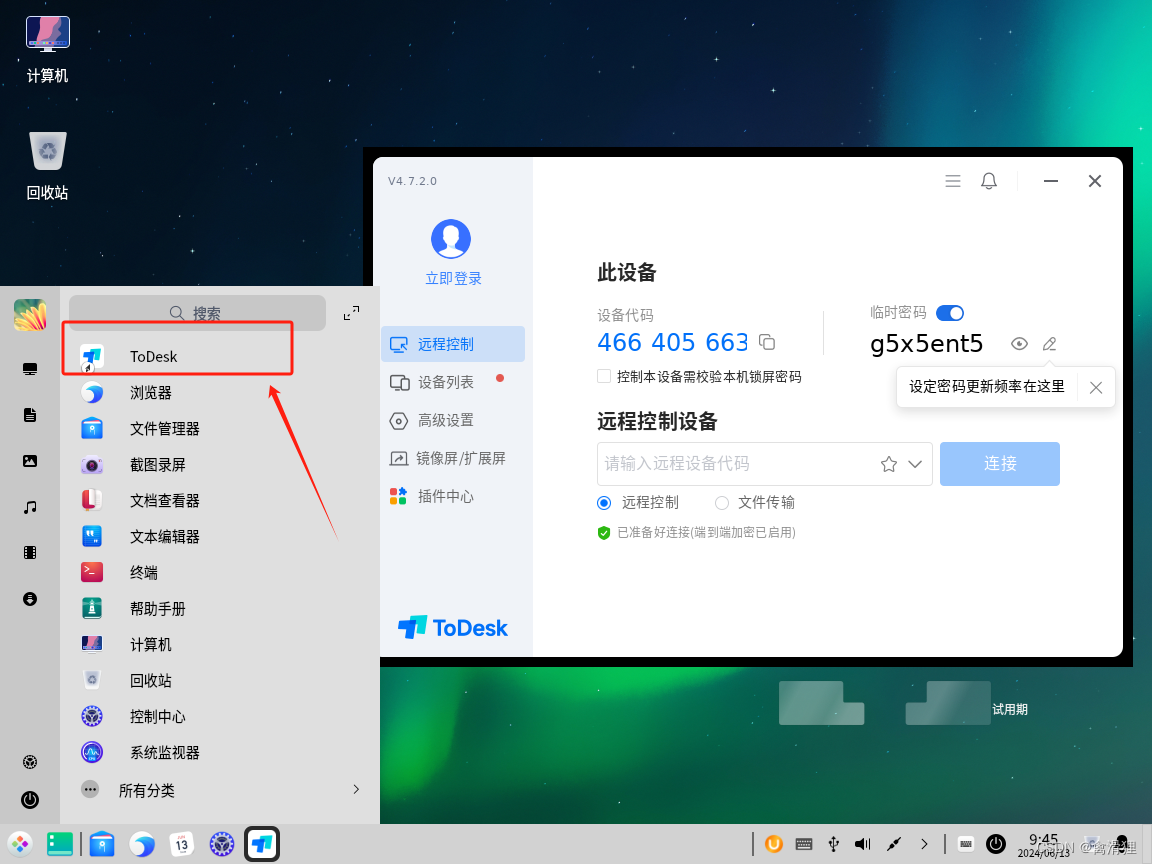Screen dimensions: 1152x864
Task: Click the 连接 button
Action: (x=1000, y=464)
